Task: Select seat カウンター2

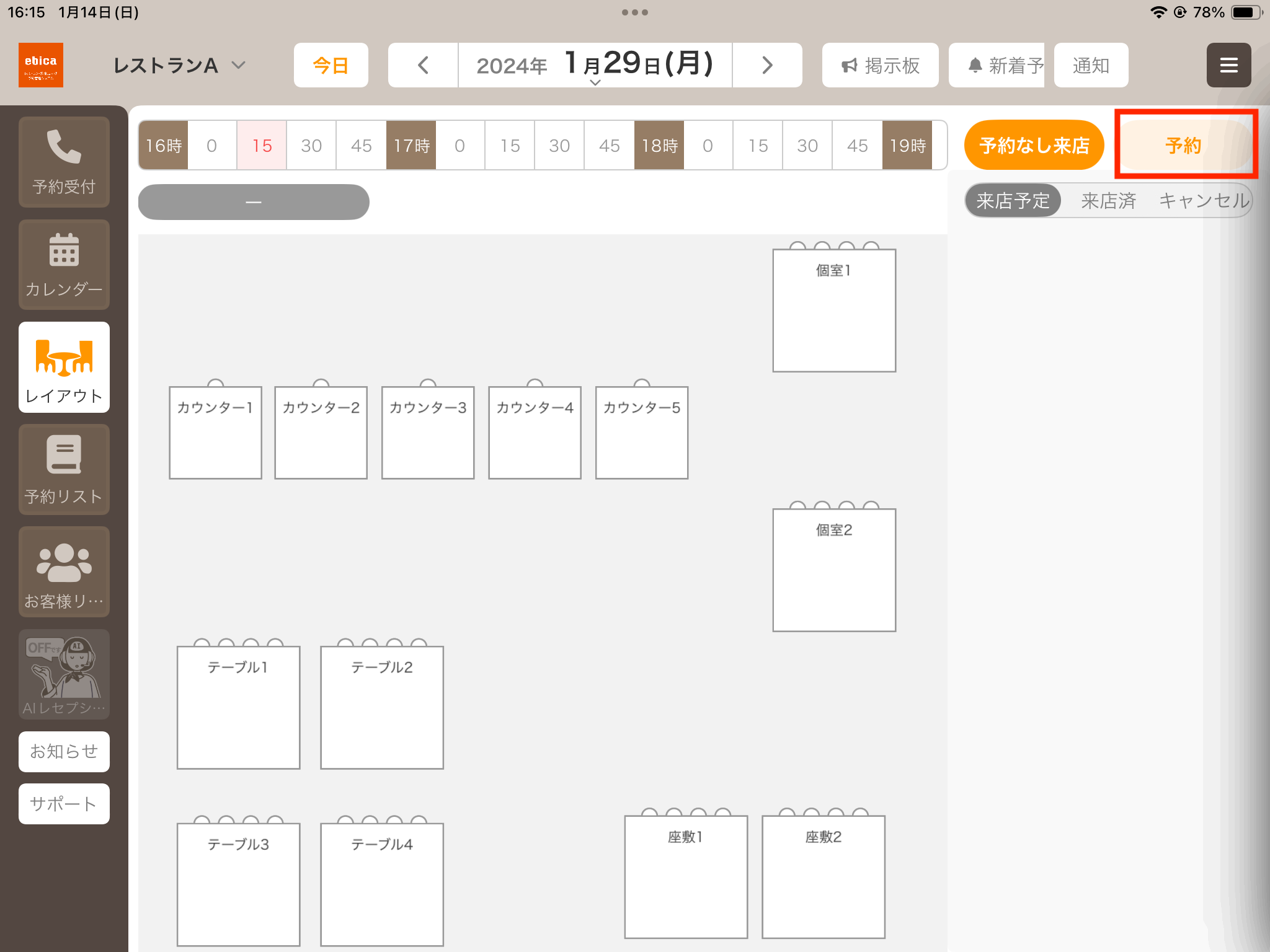Action: [321, 433]
